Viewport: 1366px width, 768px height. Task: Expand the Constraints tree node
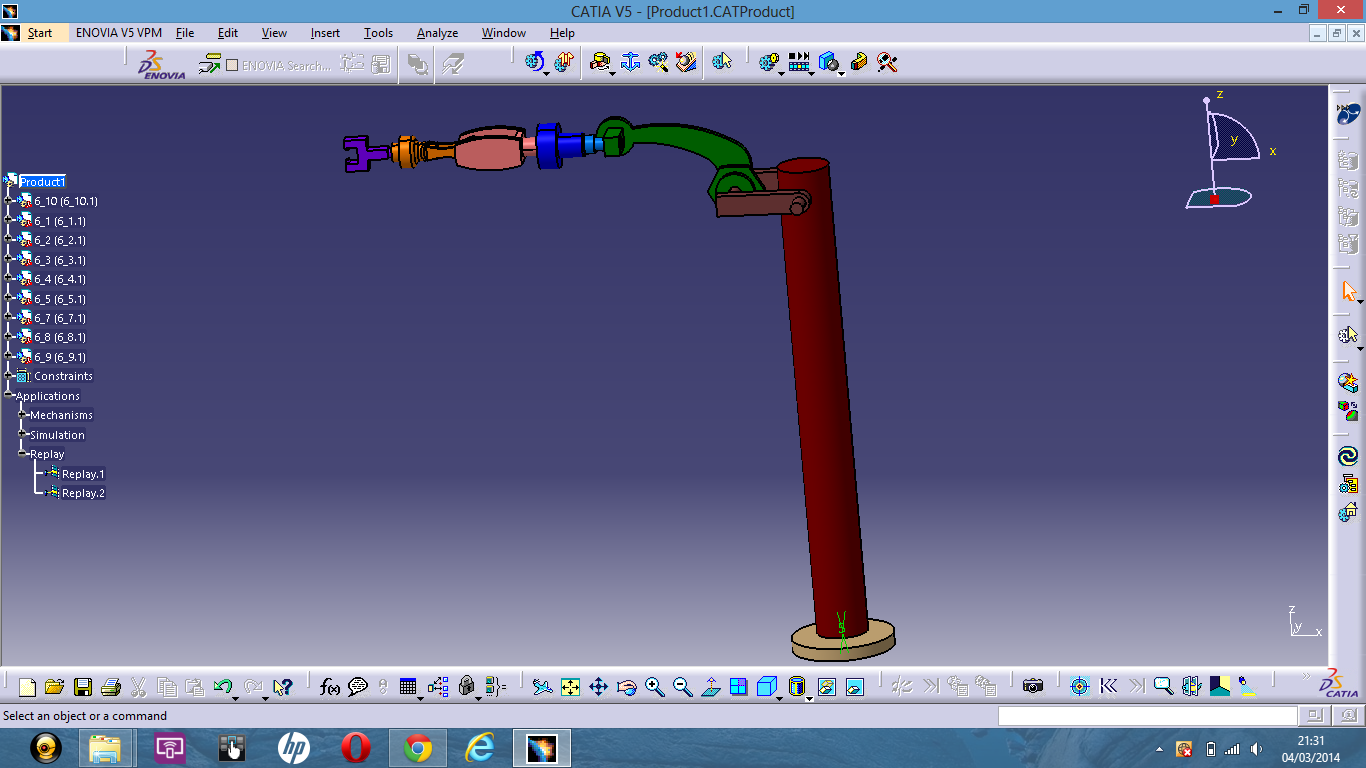click(x=10, y=376)
